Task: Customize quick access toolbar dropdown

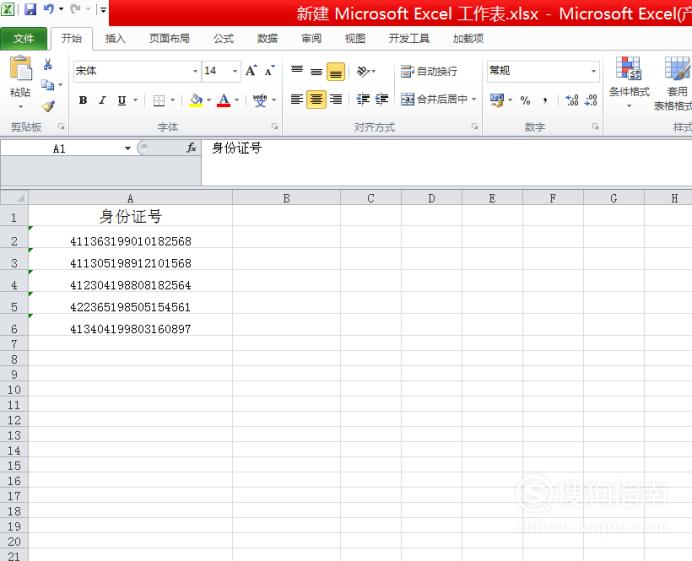Action: (x=102, y=9)
